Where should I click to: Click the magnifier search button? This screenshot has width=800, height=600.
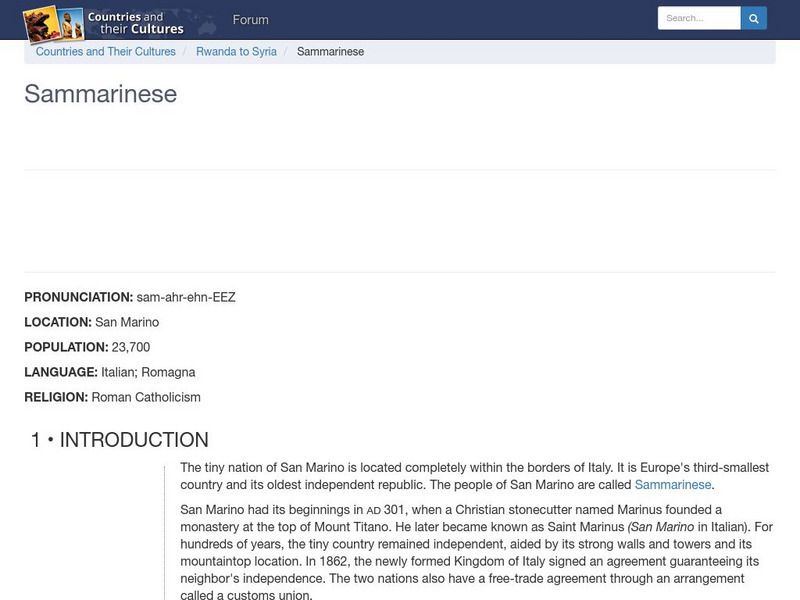[x=754, y=18]
